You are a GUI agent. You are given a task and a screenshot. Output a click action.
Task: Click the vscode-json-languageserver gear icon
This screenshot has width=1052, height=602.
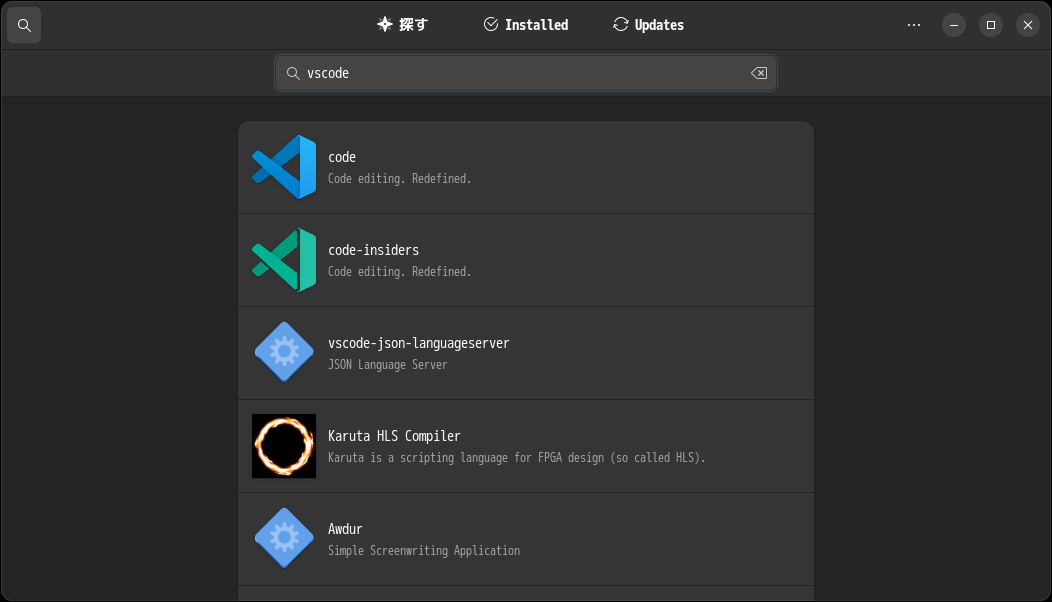[284, 352]
